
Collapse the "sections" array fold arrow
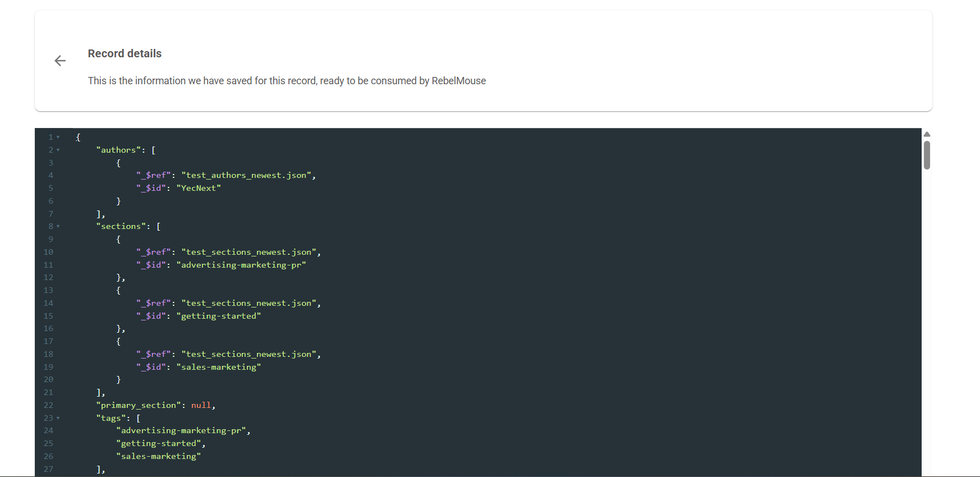pyautogui.click(x=58, y=227)
